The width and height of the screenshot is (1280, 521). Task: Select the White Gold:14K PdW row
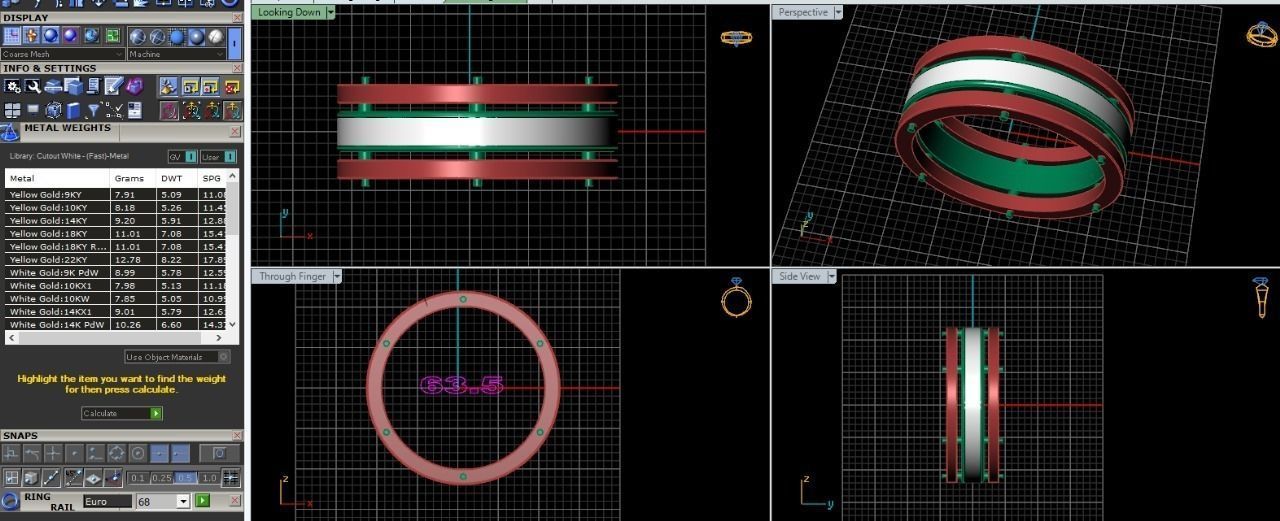click(x=116, y=324)
